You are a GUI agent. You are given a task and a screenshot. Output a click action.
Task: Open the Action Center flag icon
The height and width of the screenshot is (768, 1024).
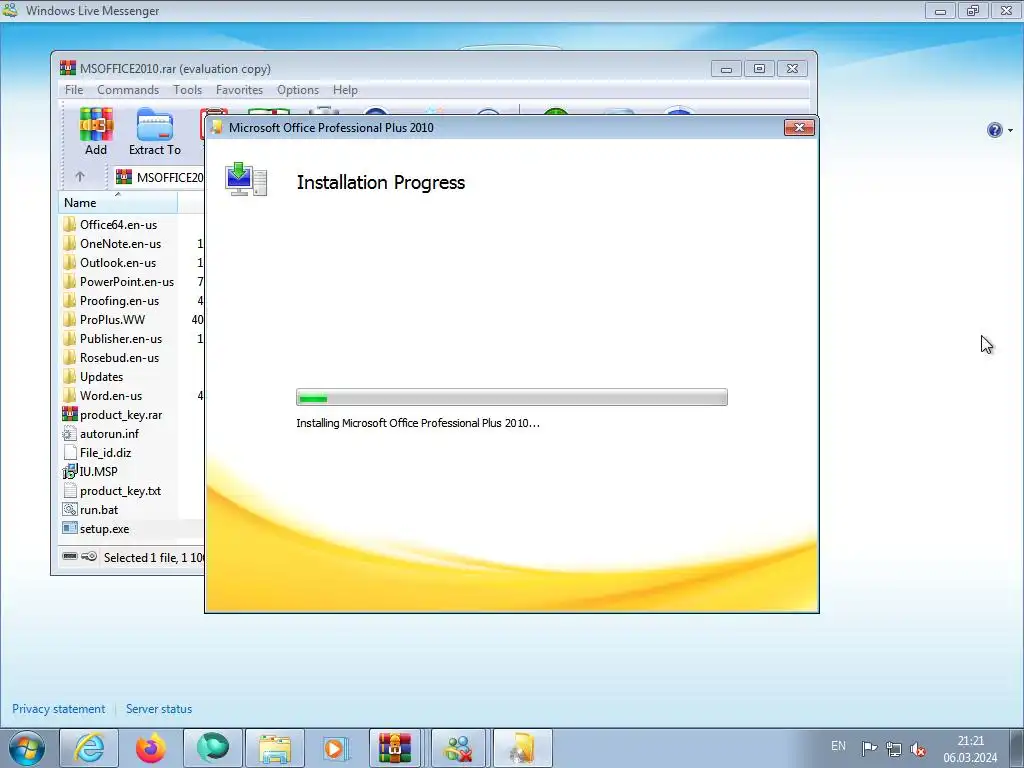point(869,748)
